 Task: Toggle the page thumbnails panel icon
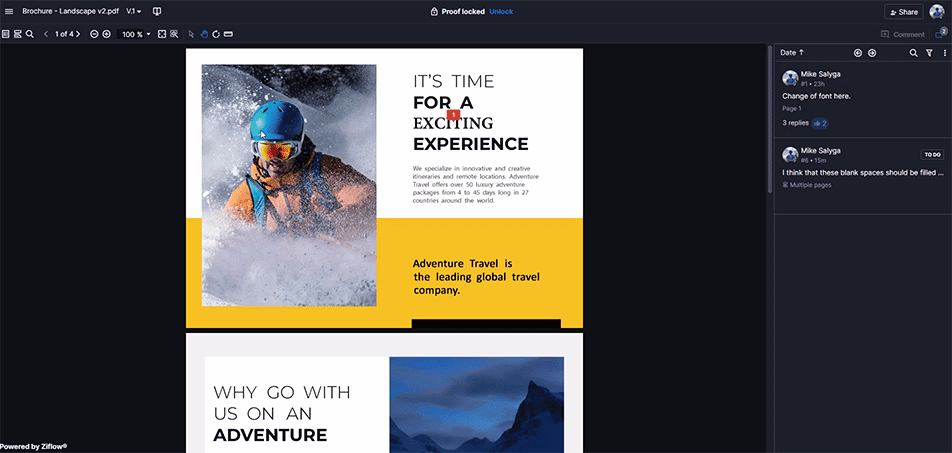pos(5,34)
